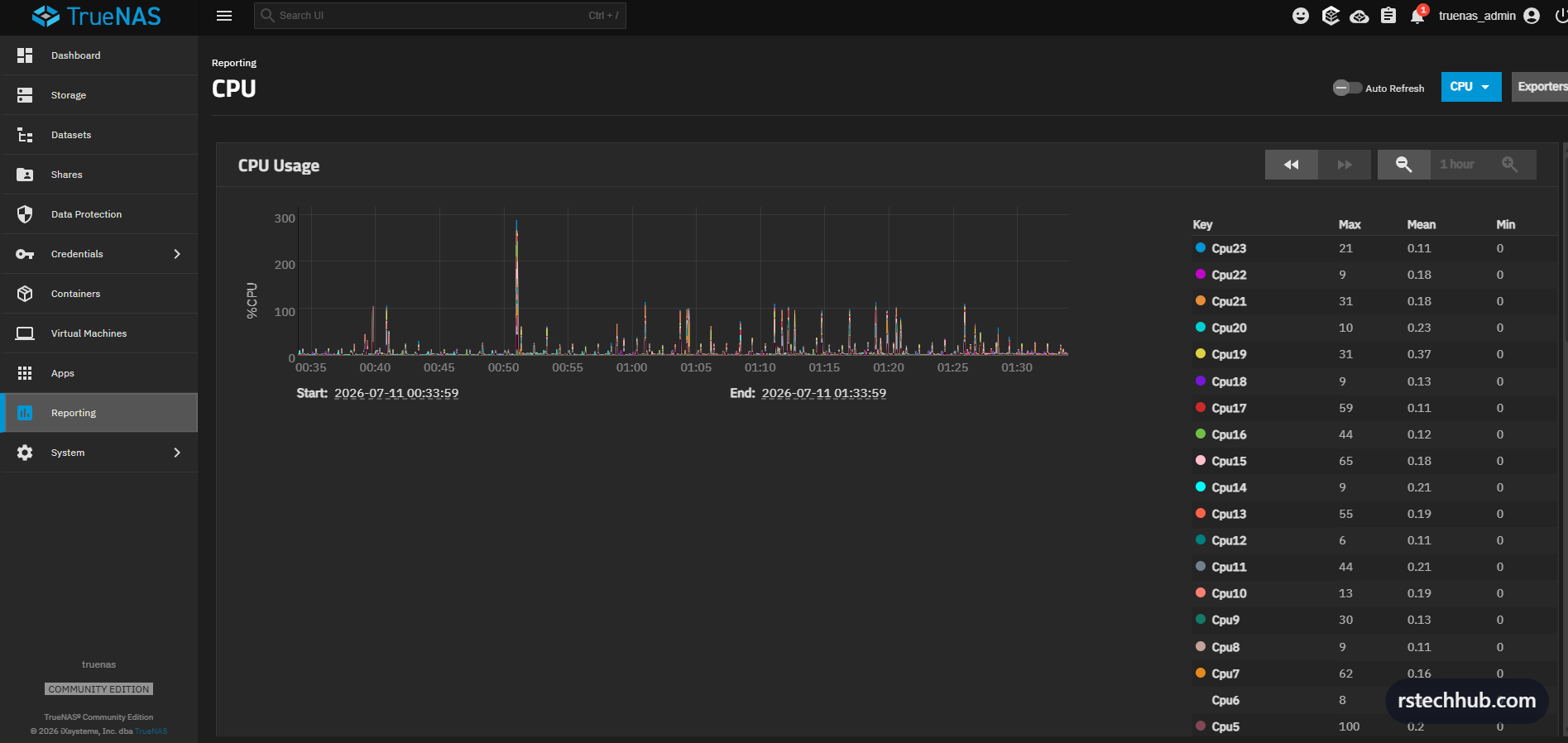Click the power button icon
Screen dimensions: 1568x743
1561,16
